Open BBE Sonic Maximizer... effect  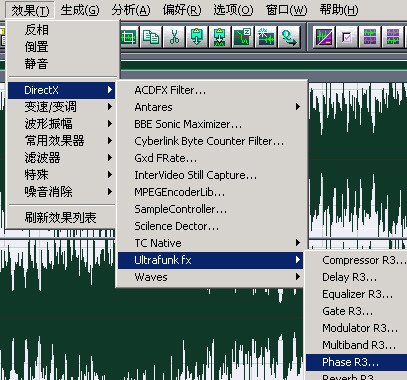(x=211, y=124)
